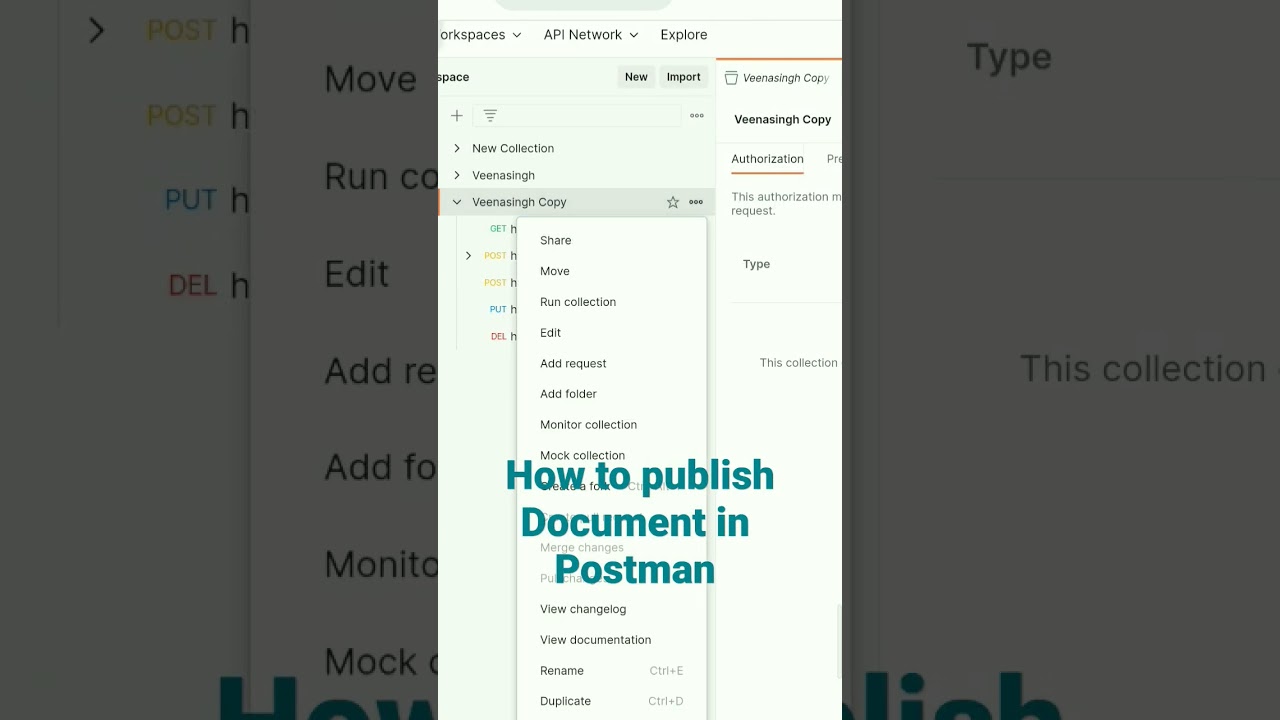Select the DEL request in the tree
This screenshot has width=1280, height=720.
(x=503, y=337)
